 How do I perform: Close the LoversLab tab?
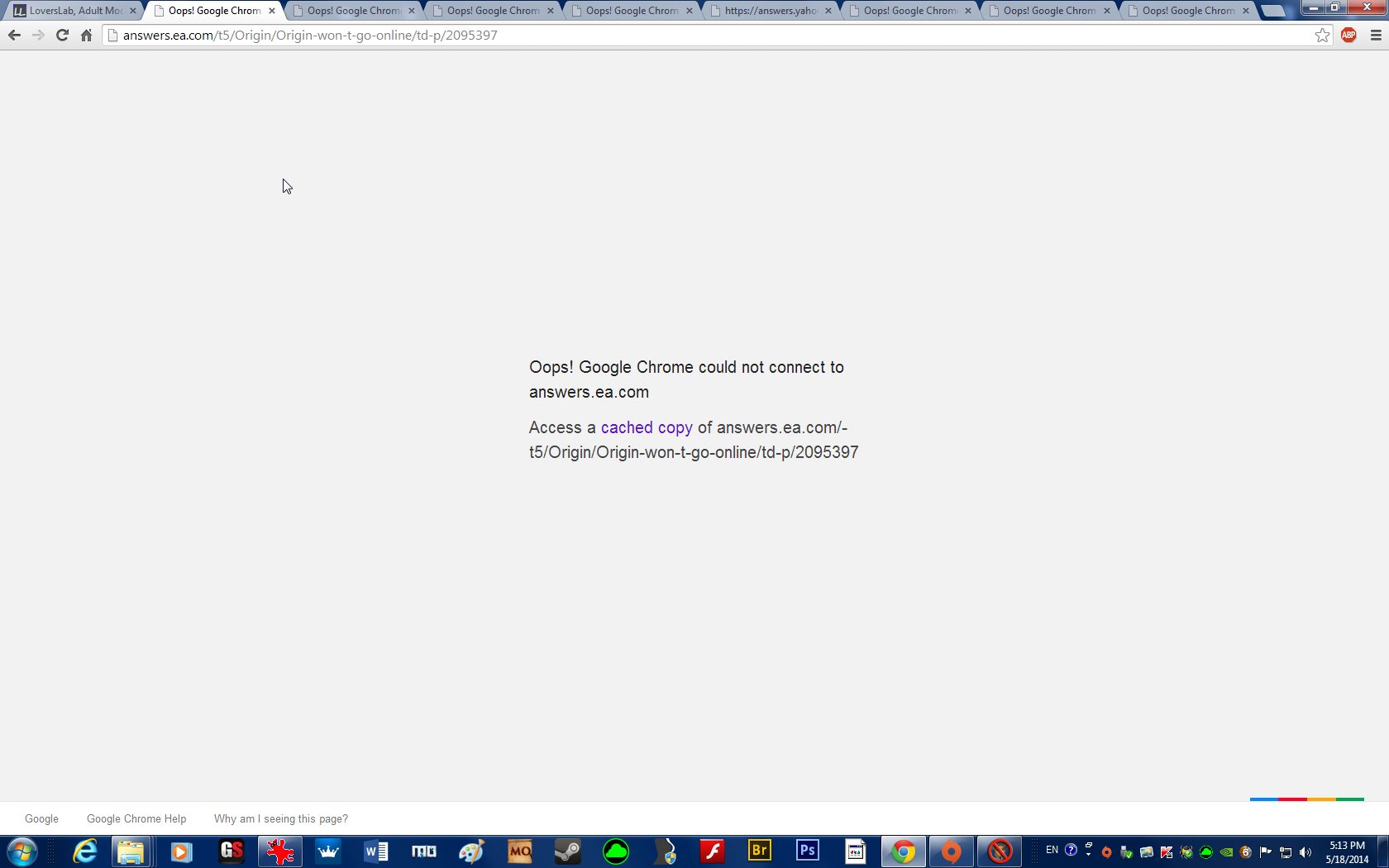tap(132, 11)
